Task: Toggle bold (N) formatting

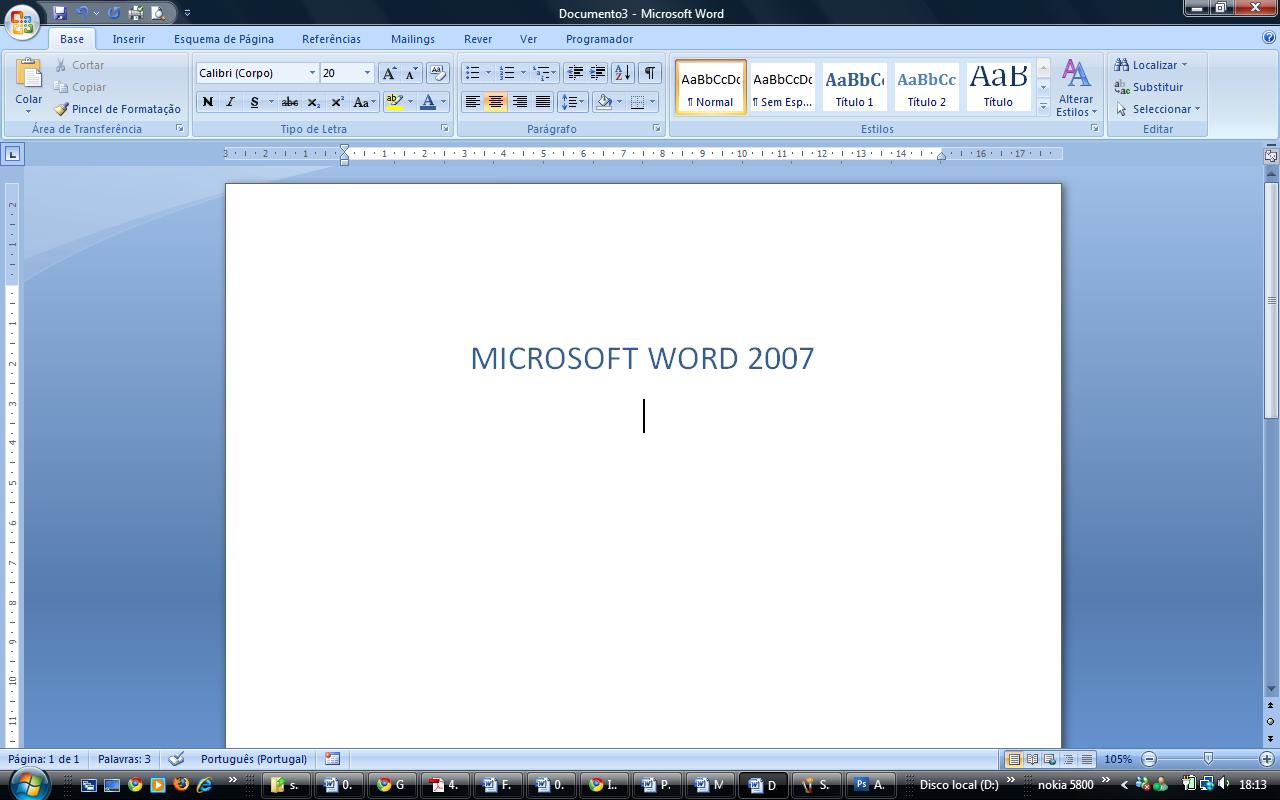Action: (x=208, y=102)
